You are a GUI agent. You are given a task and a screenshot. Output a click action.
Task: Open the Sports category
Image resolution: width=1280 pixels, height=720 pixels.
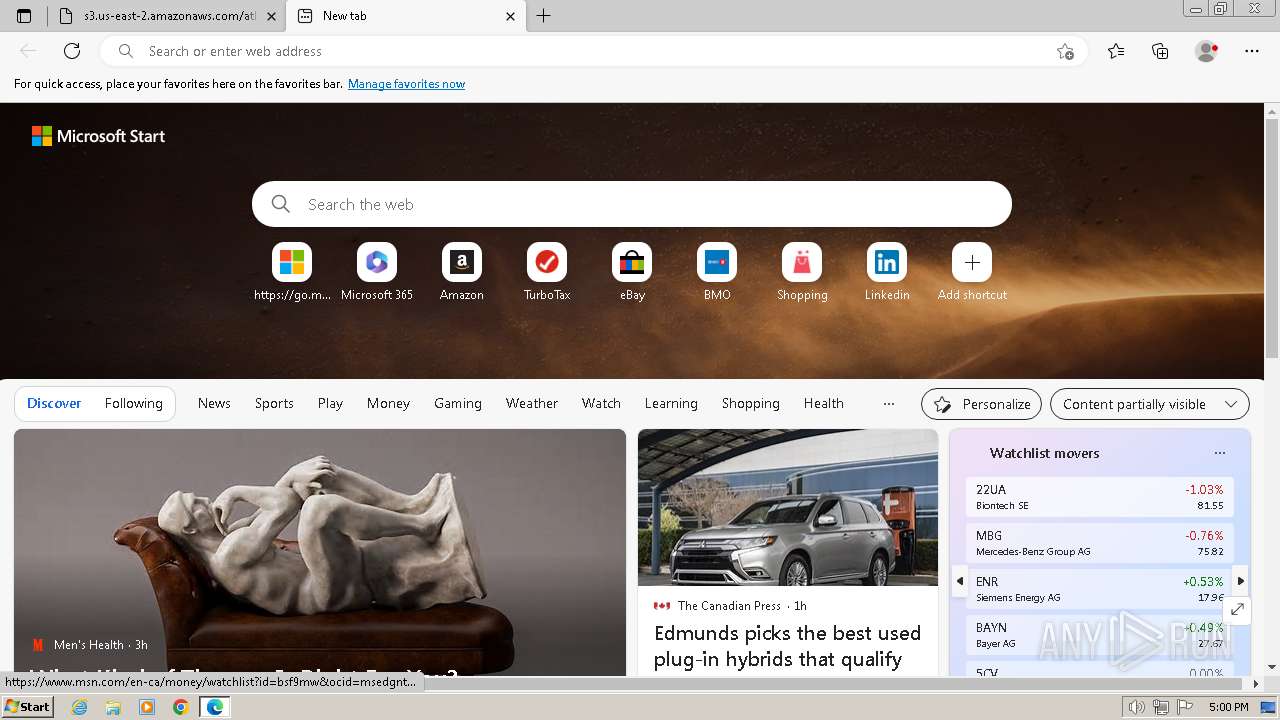274,403
